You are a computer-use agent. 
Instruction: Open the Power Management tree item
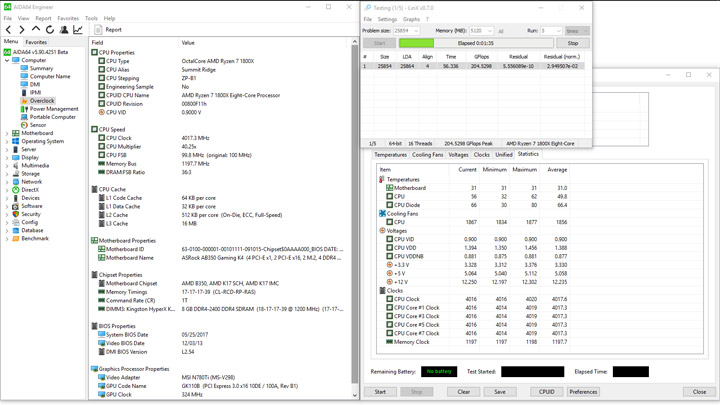point(53,109)
